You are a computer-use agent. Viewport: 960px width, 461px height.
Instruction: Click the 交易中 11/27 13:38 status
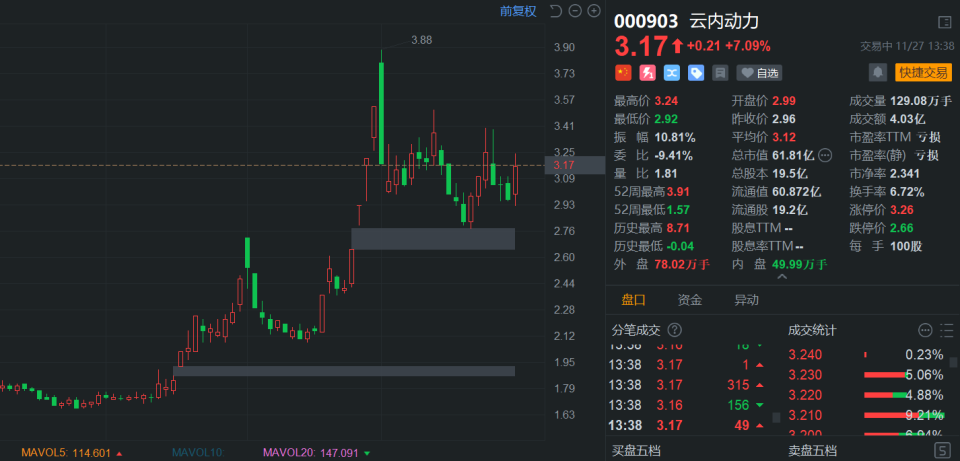(907, 46)
